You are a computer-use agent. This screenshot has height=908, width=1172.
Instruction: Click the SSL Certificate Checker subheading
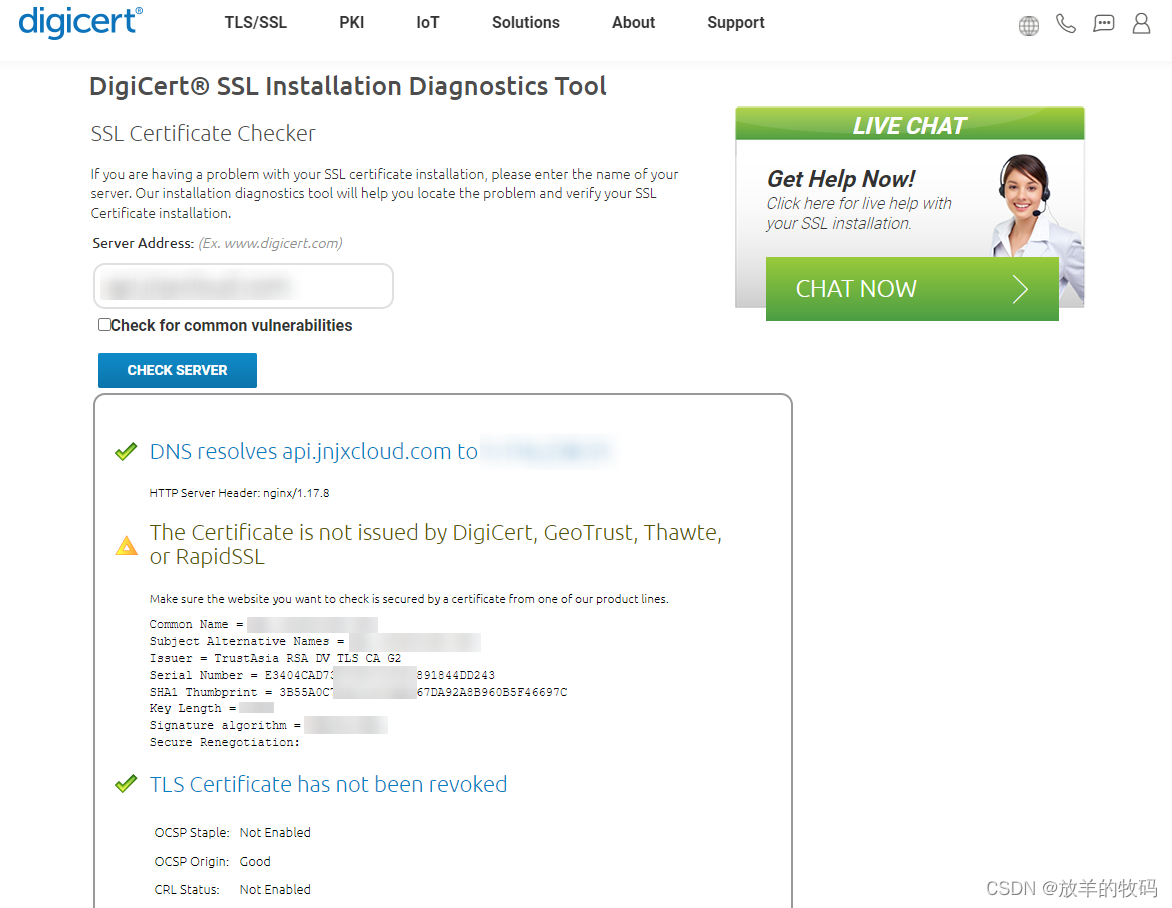pos(203,133)
